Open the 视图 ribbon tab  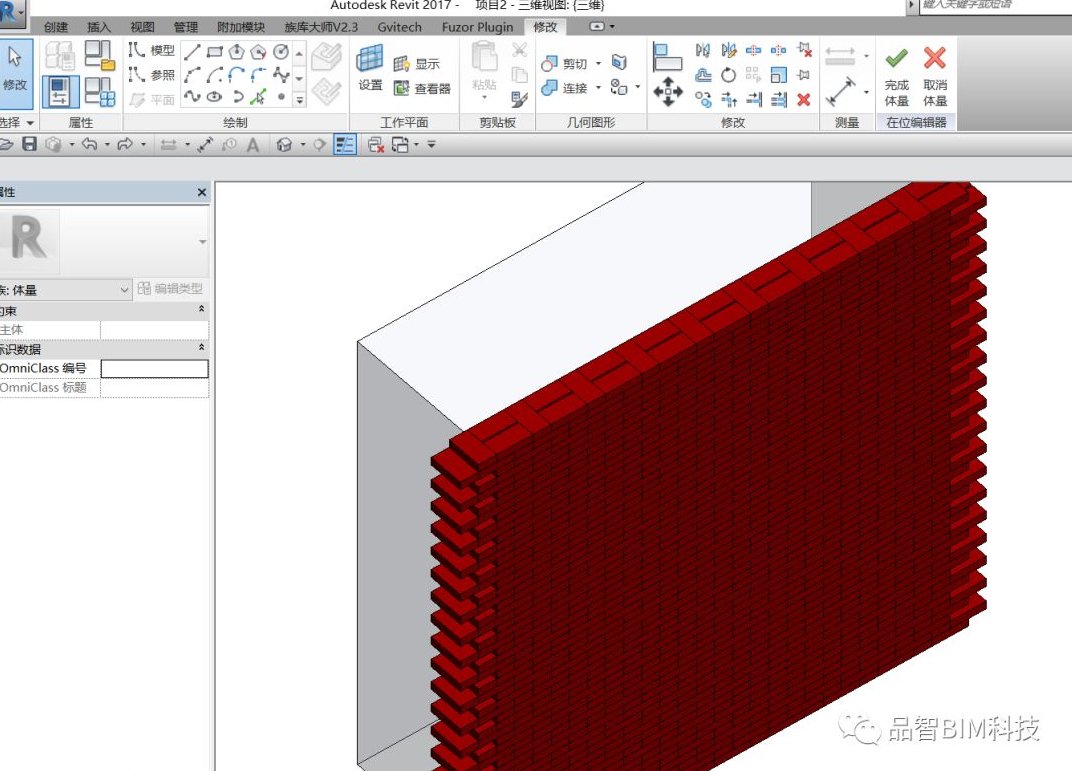(x=142, y=27)
